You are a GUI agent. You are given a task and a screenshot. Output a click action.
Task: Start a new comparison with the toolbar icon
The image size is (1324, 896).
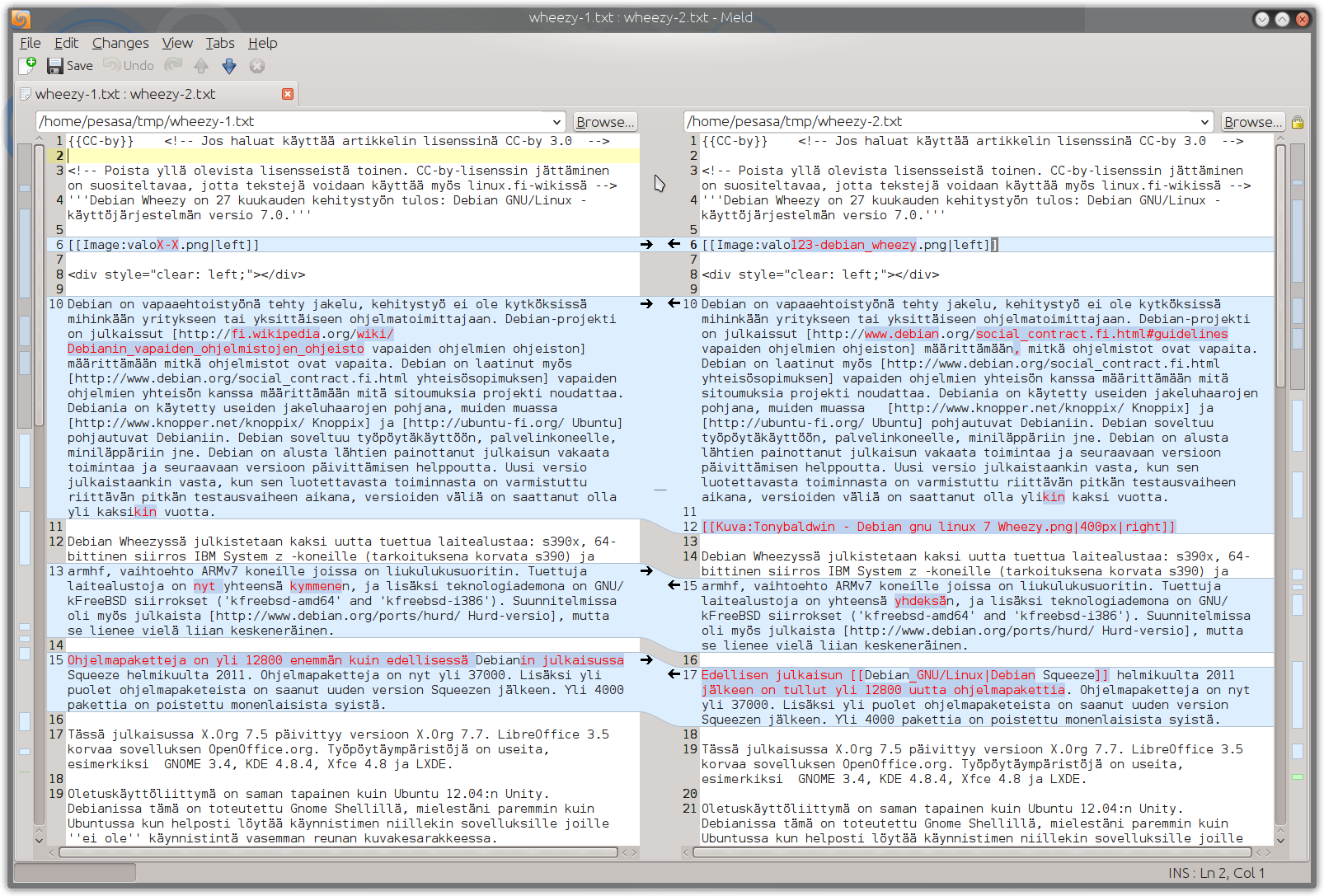27,65
